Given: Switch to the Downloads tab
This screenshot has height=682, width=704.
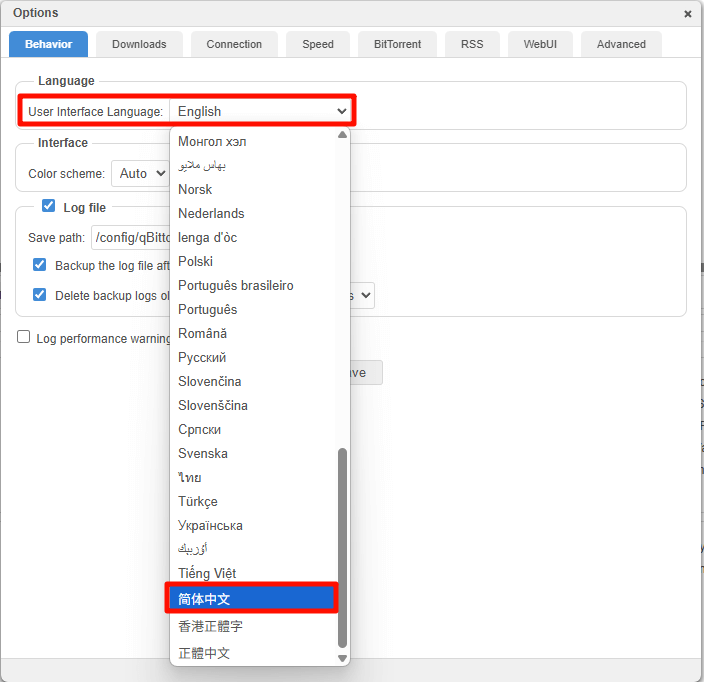Looking at the screenshot, I should [139, 44].
